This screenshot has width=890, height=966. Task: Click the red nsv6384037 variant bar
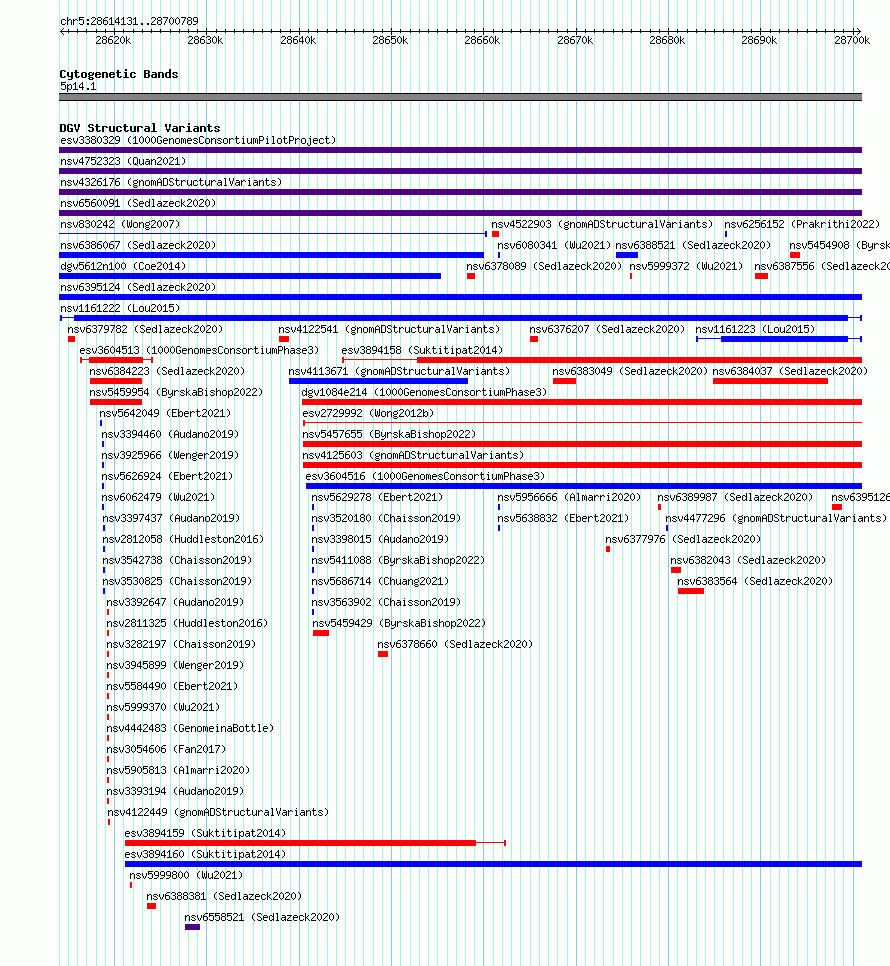coord(770,381)
